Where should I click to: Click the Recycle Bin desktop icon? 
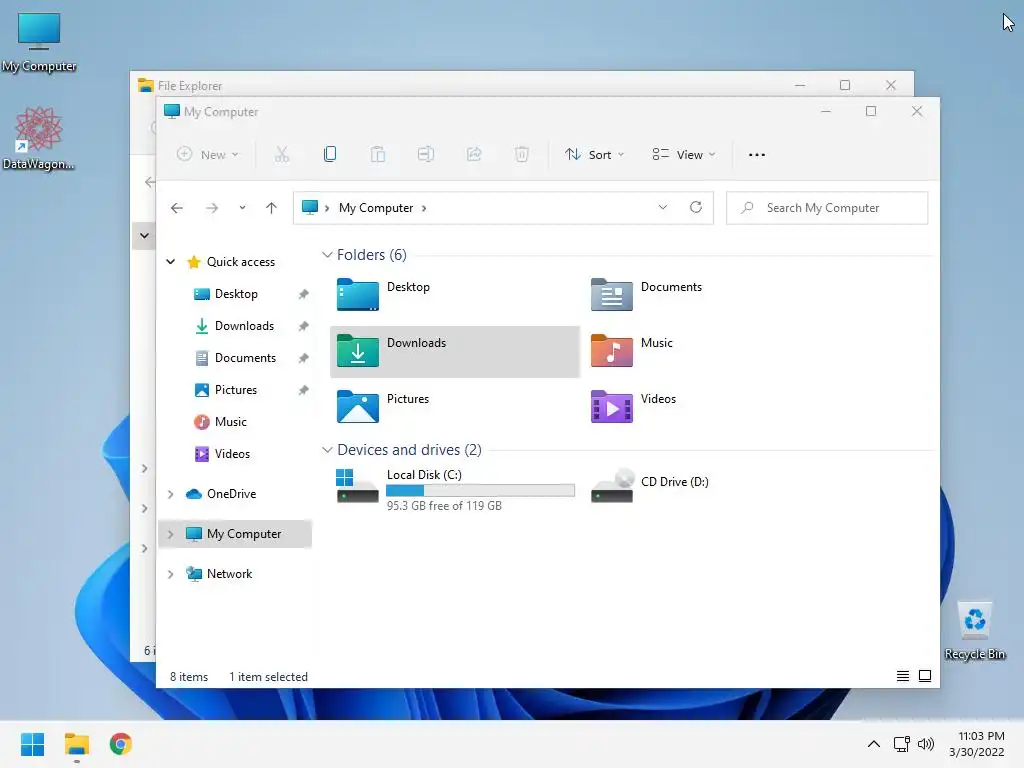(975, 631)
